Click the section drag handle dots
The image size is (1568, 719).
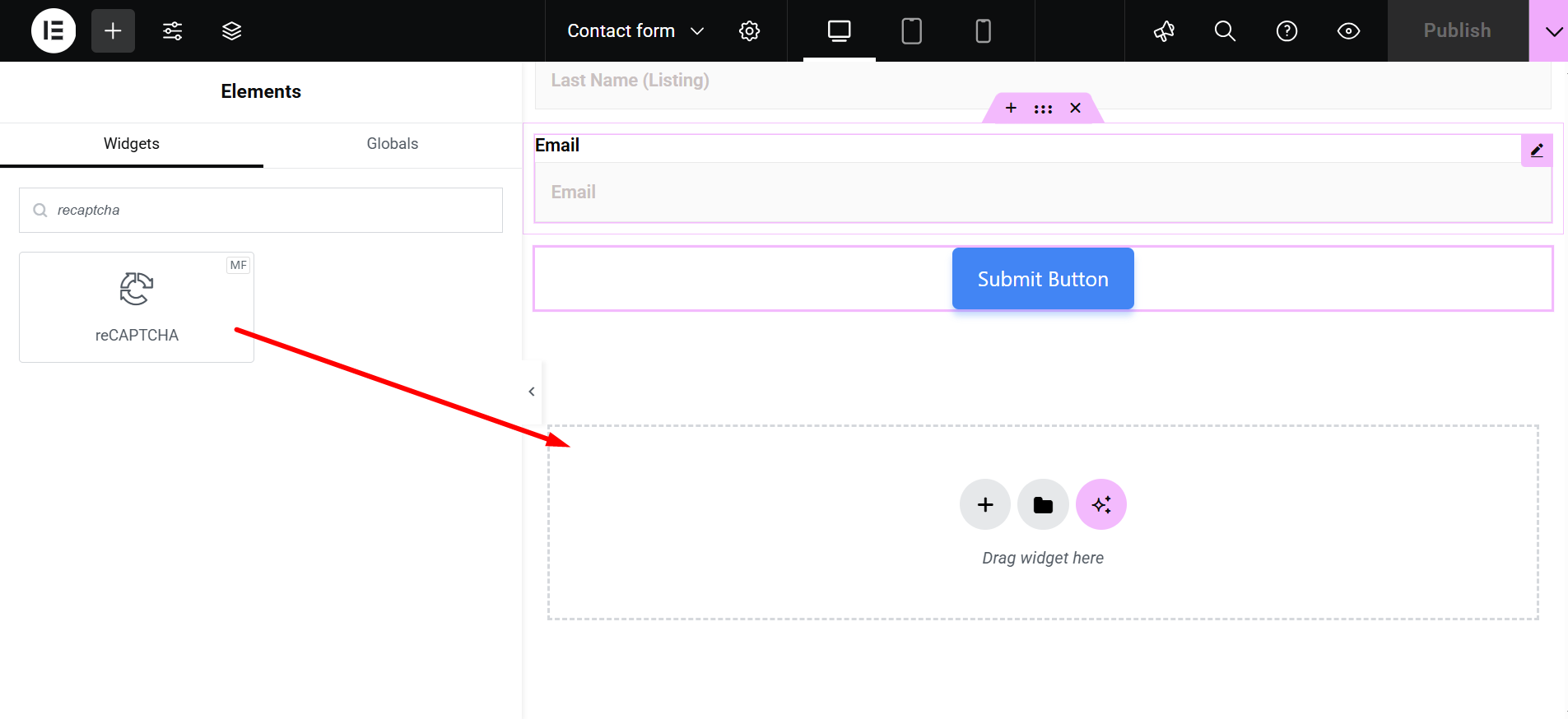point(1043,109)
